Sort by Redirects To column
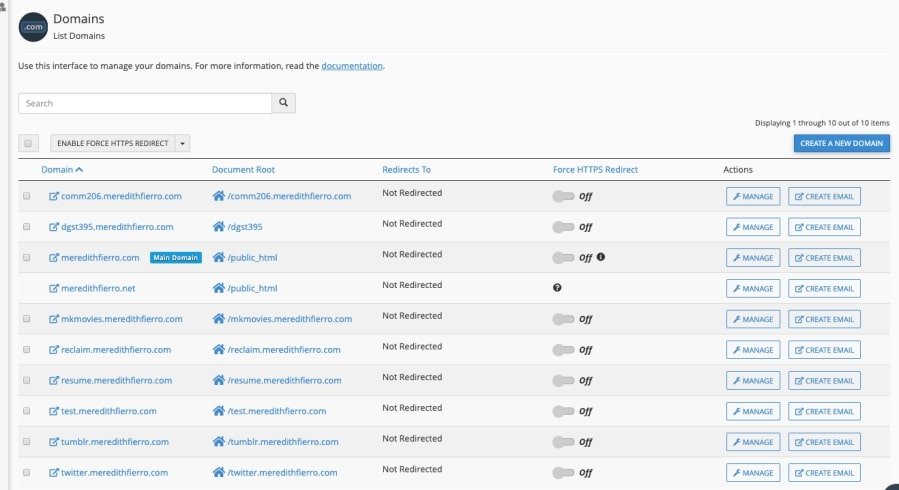This screenshot has width=899, height=490. 406,170
